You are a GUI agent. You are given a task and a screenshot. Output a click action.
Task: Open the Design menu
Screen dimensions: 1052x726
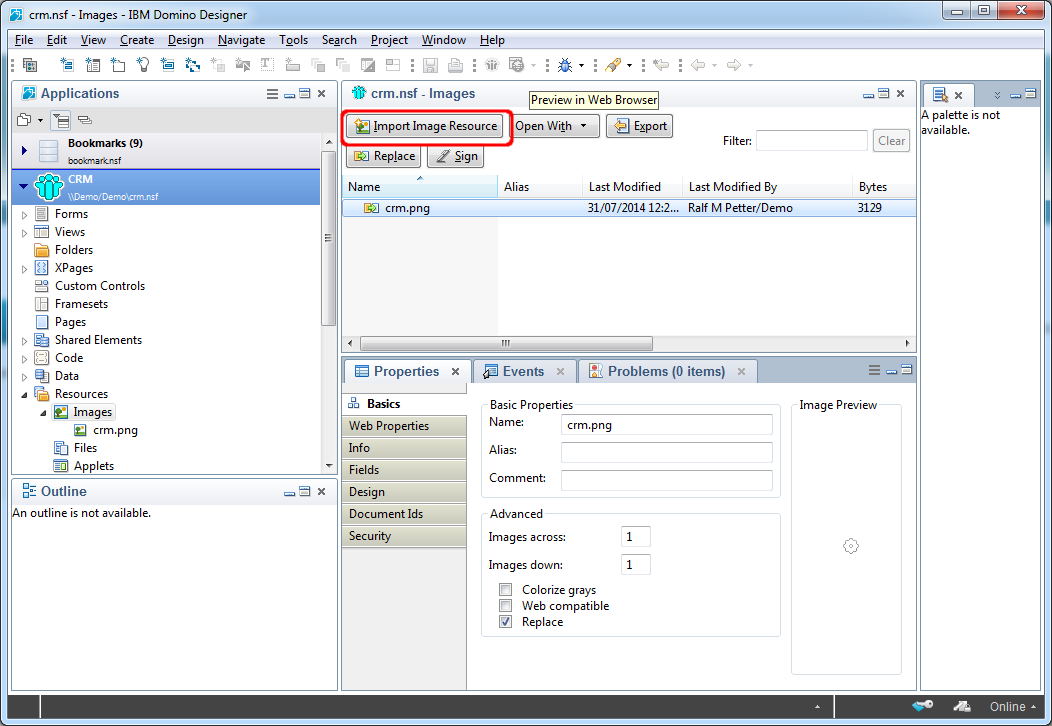185,40
